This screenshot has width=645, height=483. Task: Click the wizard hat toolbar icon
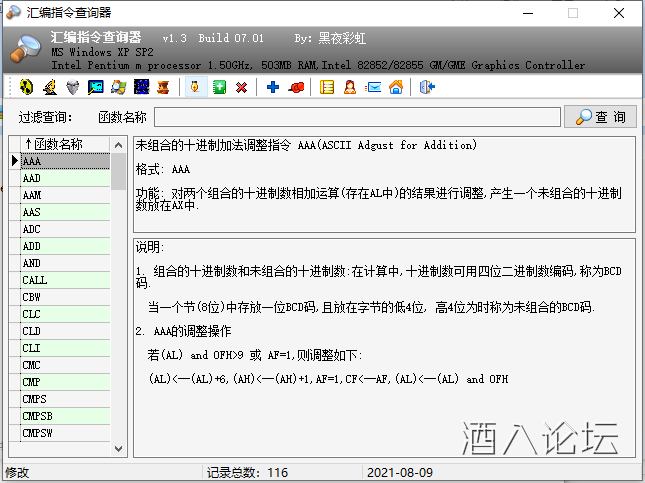50,87
